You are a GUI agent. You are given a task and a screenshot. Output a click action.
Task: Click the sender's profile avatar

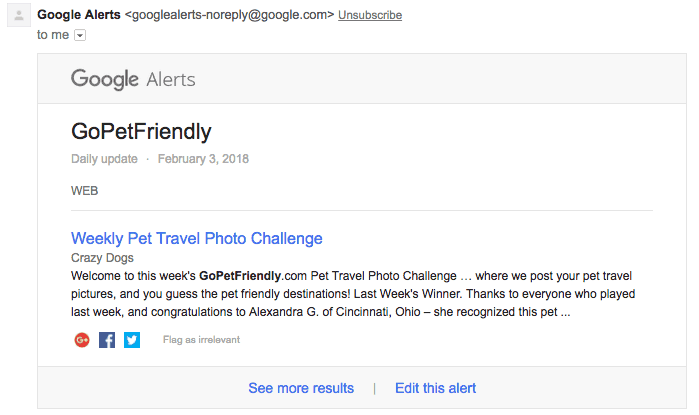point(19,16)
